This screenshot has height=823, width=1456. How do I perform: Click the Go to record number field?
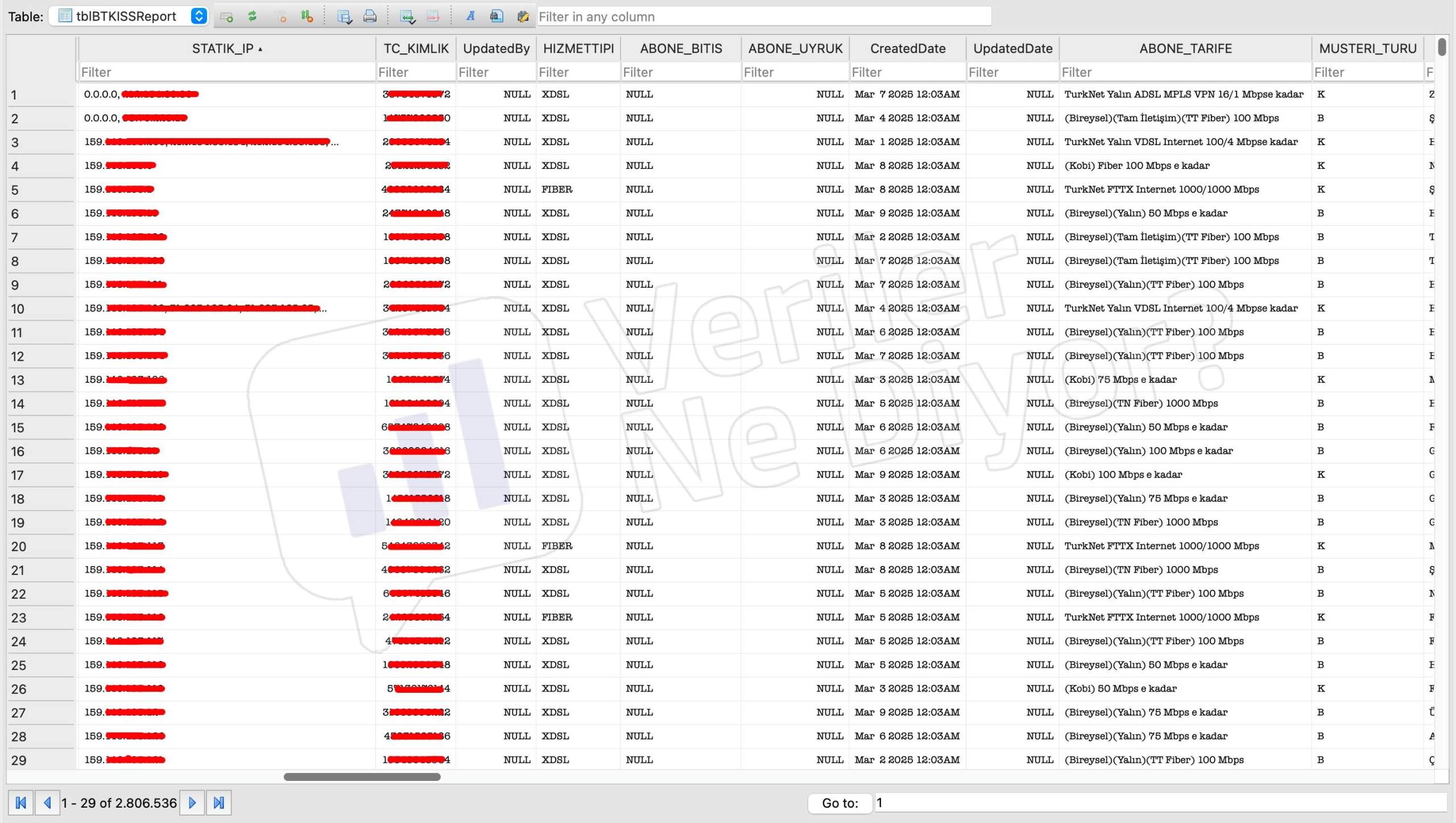1159,803
